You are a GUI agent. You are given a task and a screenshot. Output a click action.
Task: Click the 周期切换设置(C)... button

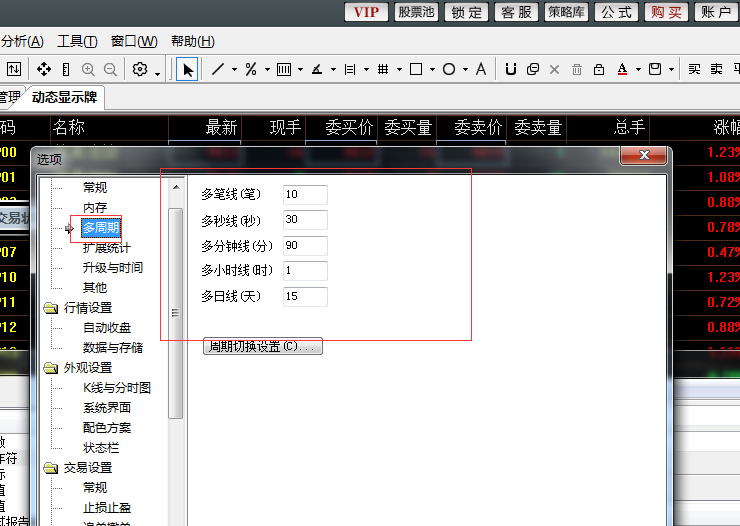pyautogui.click(x=263, y=346)
